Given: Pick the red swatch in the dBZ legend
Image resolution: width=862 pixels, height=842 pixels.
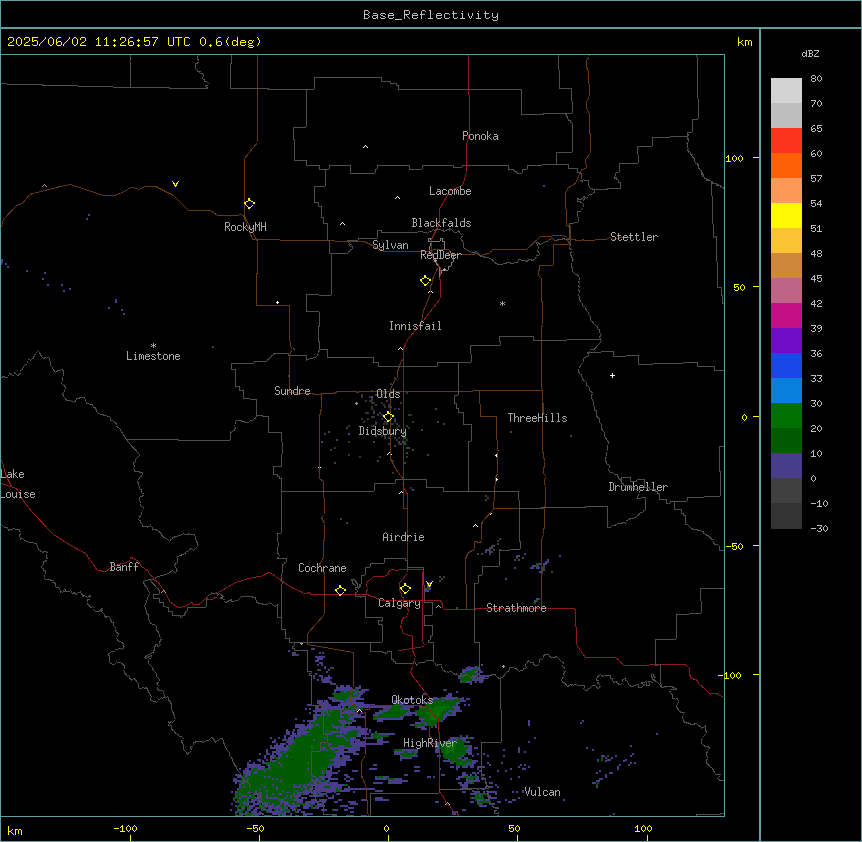Looking at the screenshot, I should click(786, 140).
